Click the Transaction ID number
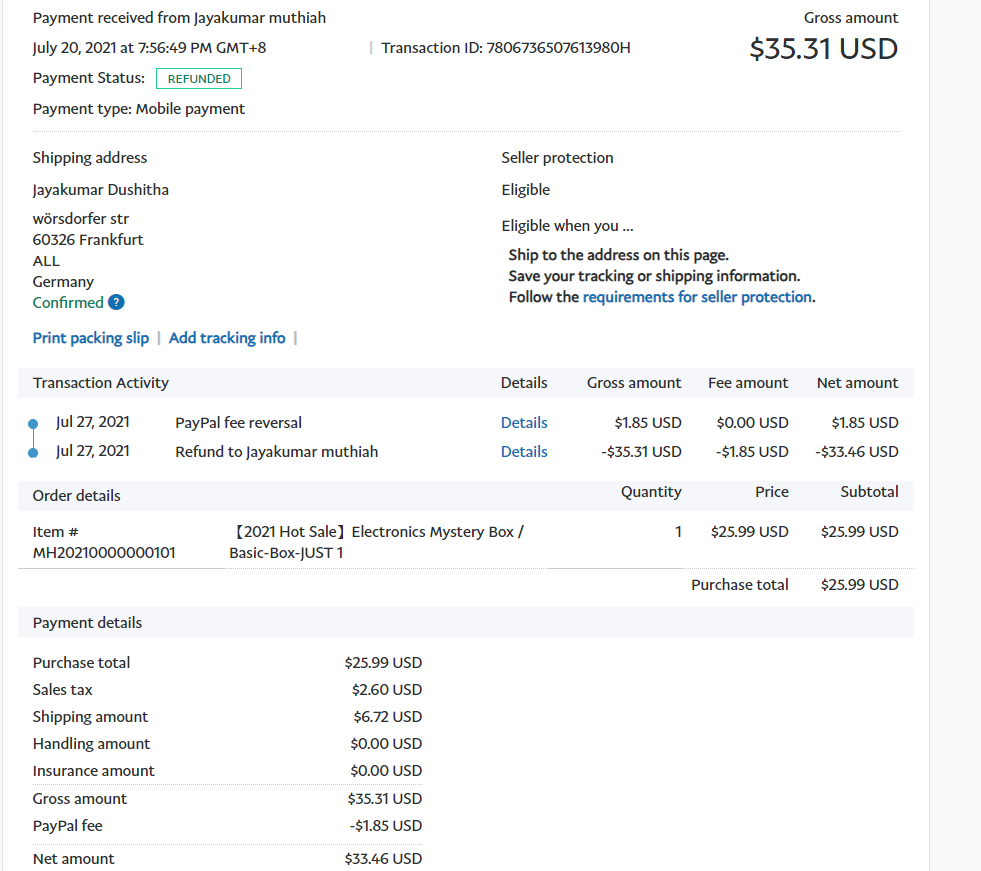The height and width of the screenshot is (871, 981). coord(558,48)
